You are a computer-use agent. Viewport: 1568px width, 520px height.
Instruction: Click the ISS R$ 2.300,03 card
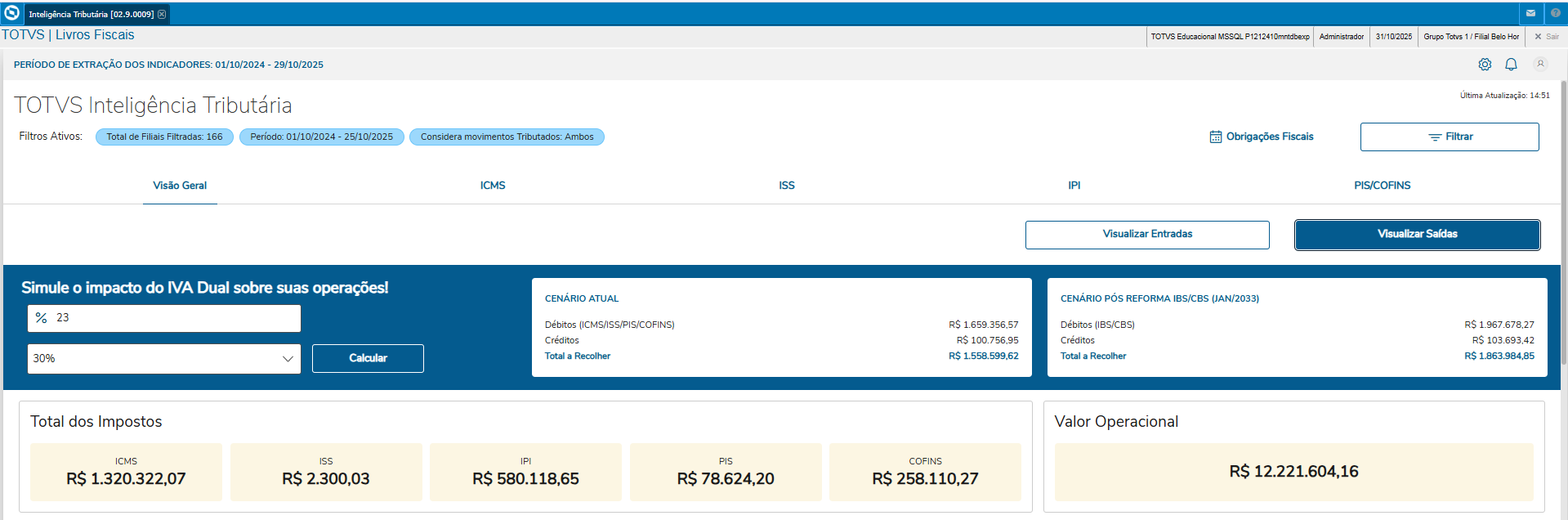pyautogui.click(x=326, y=472)
